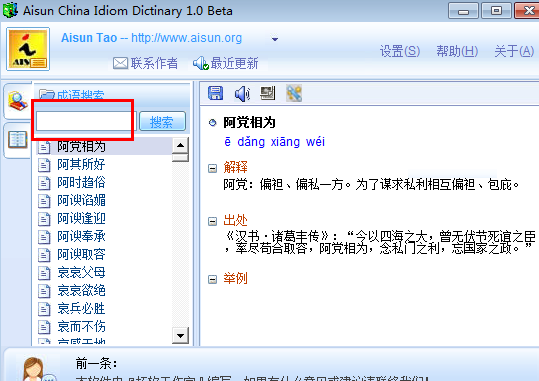Viewport: 539px width, 381px height.
Task: Click the pinyin ē dǎng xiāng wéi
Action: coord(274,142)
